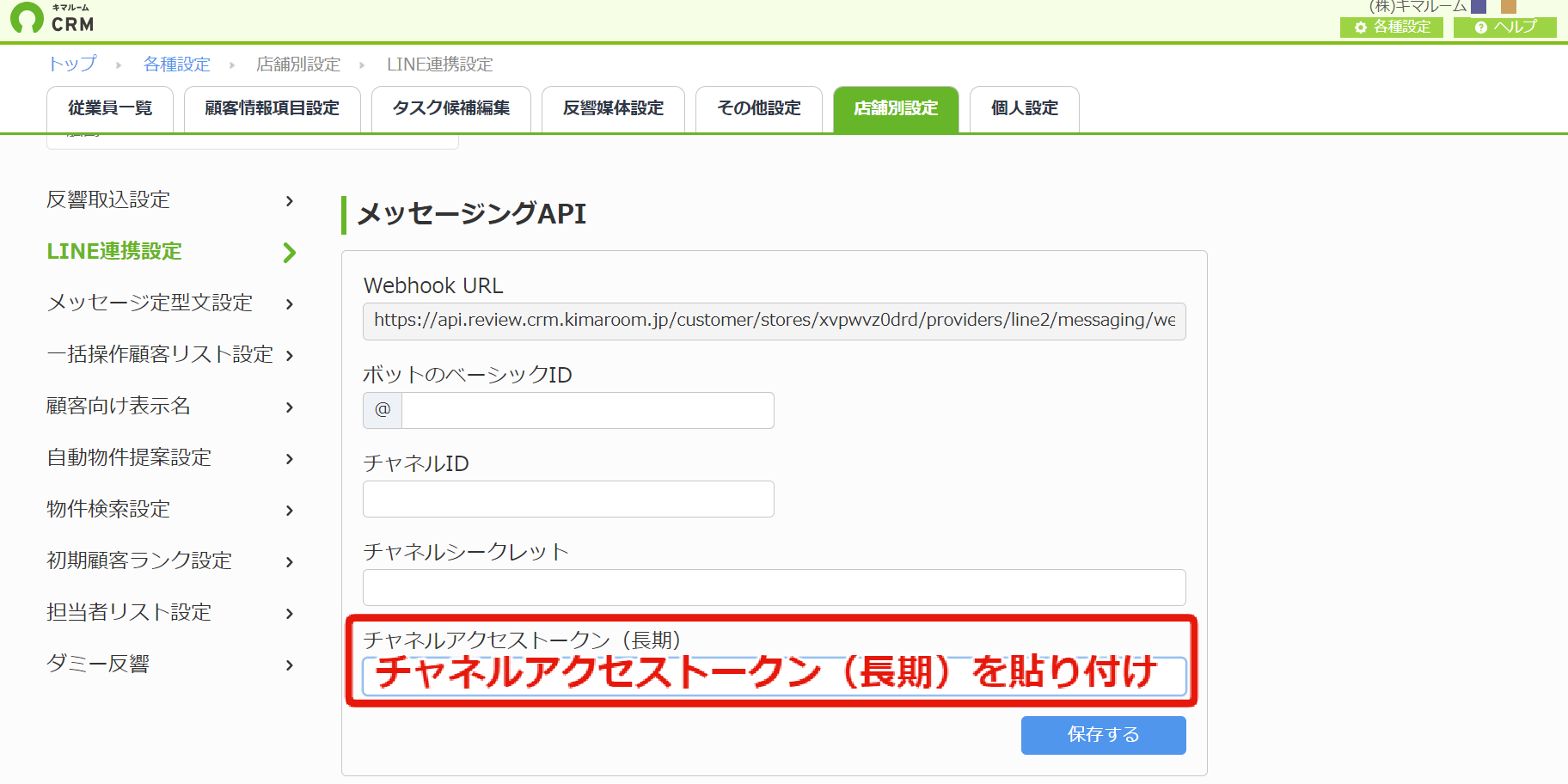Focus the チャネルアクセストークン（長期） input field
The width and height of the screenshot is (1568, 784).
coord(775,677)
